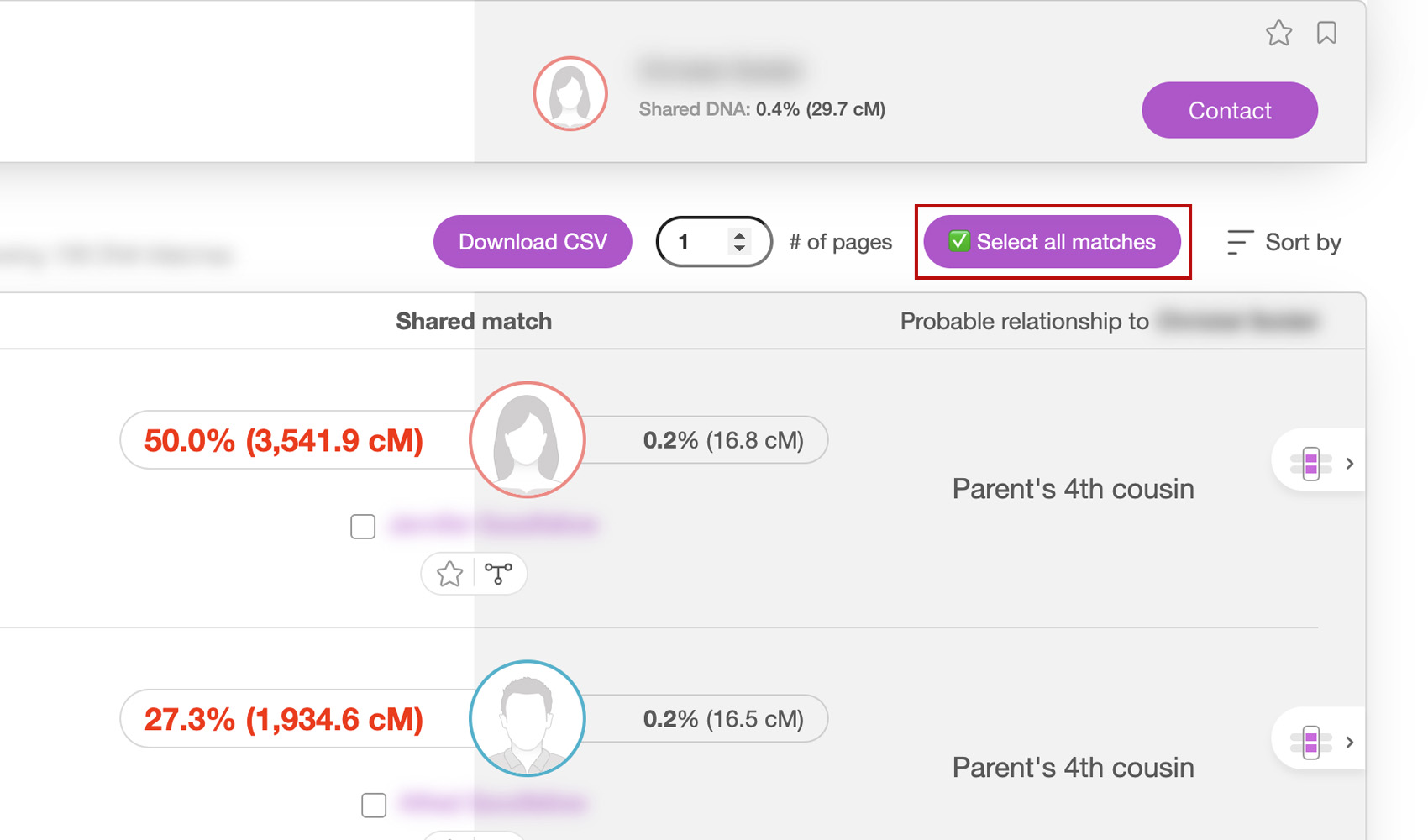Open the blurred name link of first match
The height and width of the screenshot is (840, 1428).
494,526
